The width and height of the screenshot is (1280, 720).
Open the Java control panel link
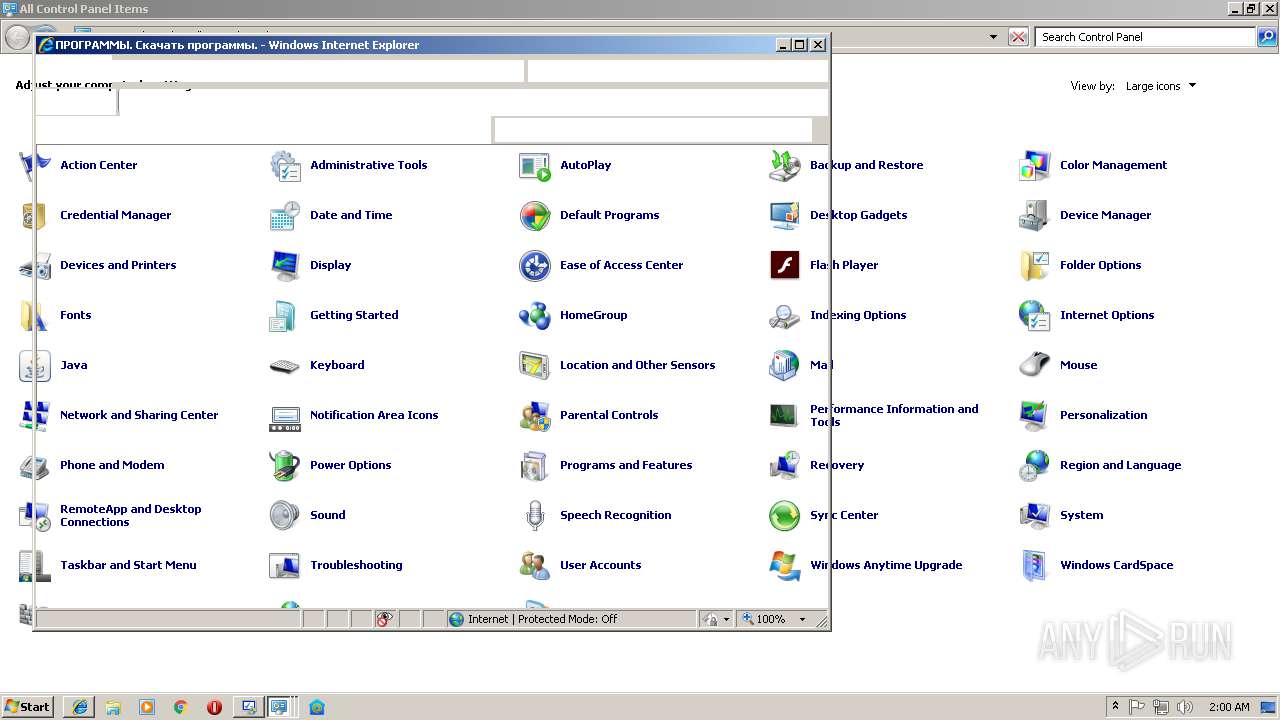[74, 365]
